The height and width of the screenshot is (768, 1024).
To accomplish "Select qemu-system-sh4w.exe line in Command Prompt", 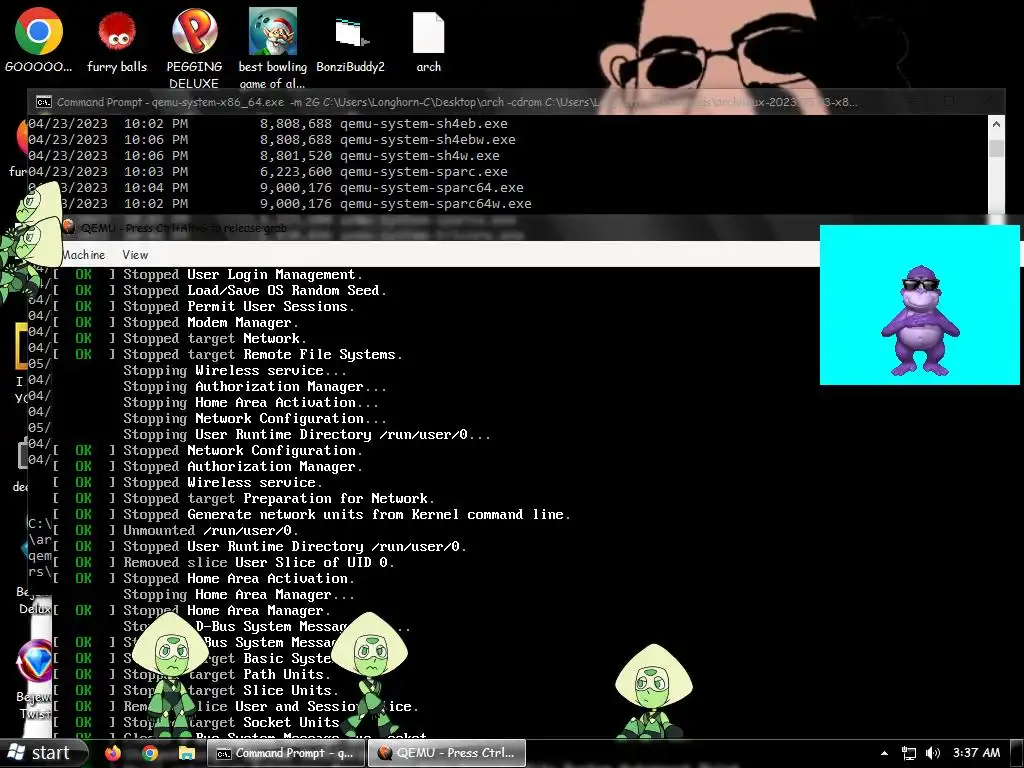I will 264,155.
